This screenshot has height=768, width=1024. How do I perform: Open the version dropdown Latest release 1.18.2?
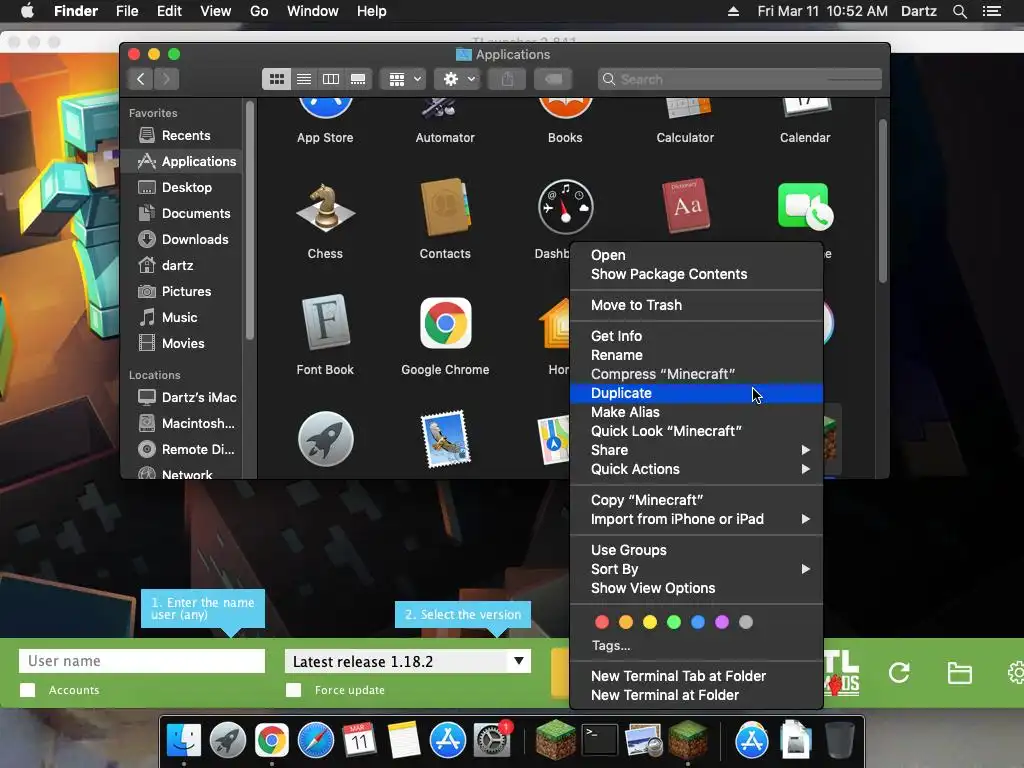pyautogui.click(x=408, y=661)
